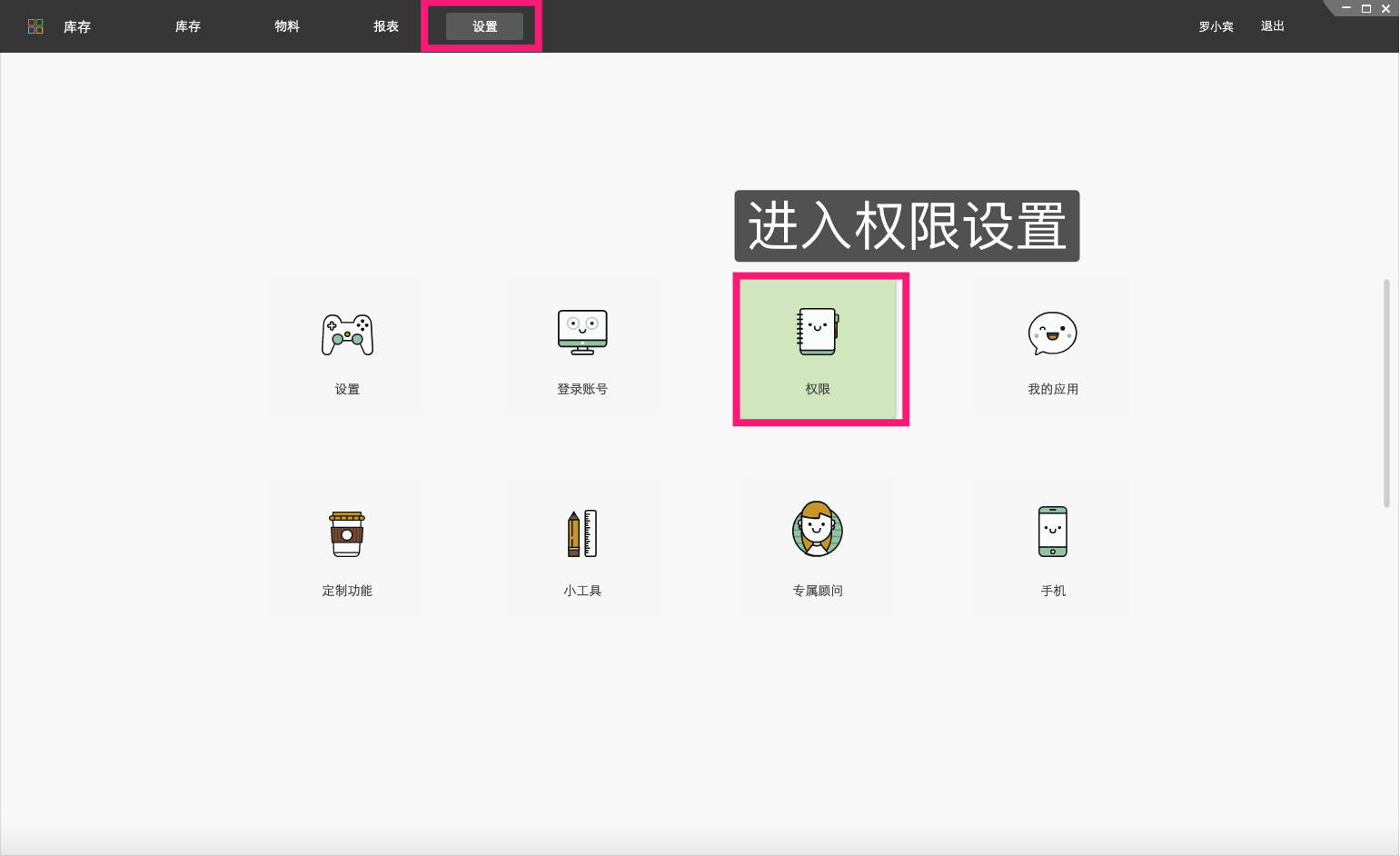The width and height of the screenshot is (1400, 856).
Task: Click 退出 to log out
Action: click(x=1271, y=26)
